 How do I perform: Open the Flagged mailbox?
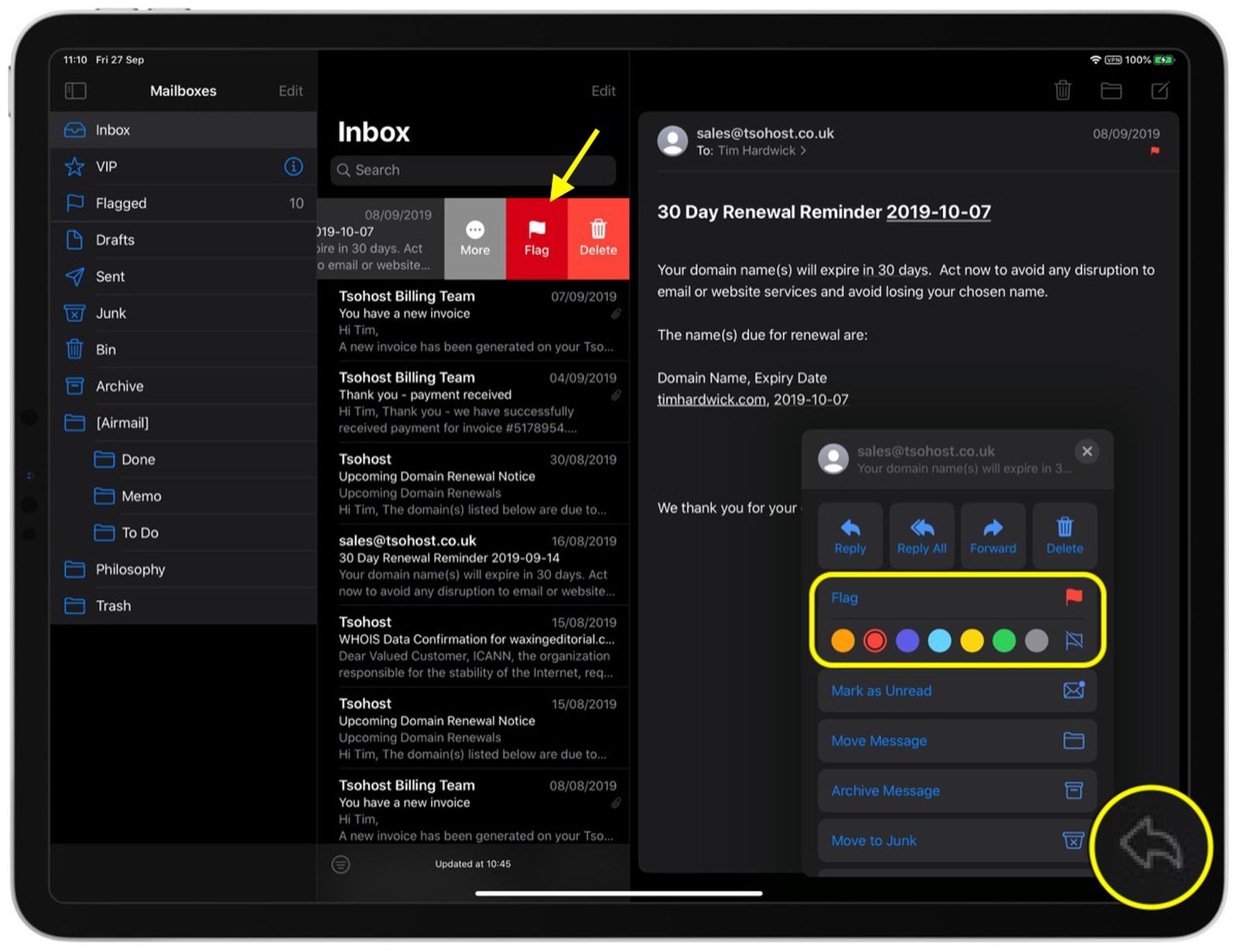point(121,203)
